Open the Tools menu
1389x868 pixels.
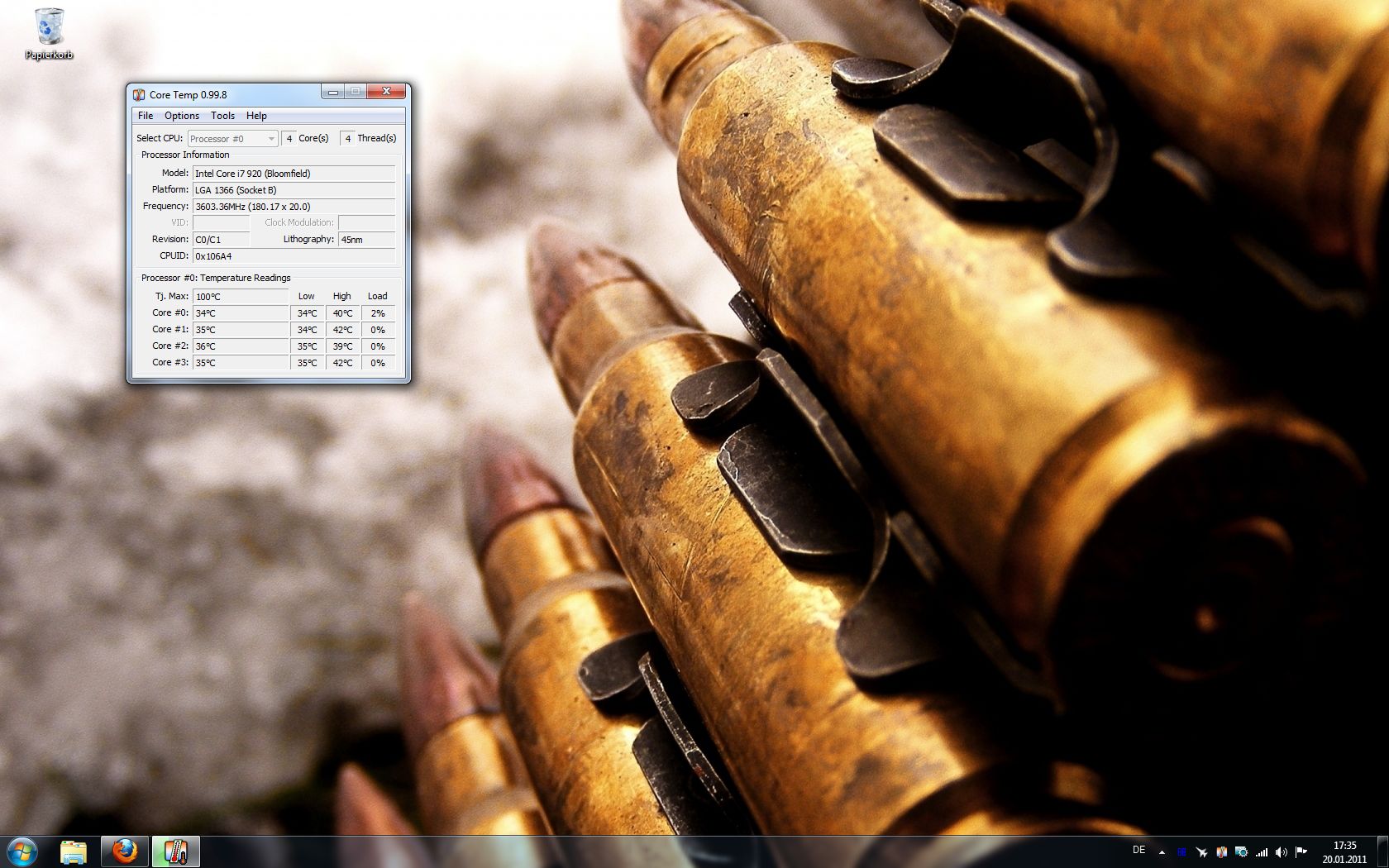(x=222, y=116)
